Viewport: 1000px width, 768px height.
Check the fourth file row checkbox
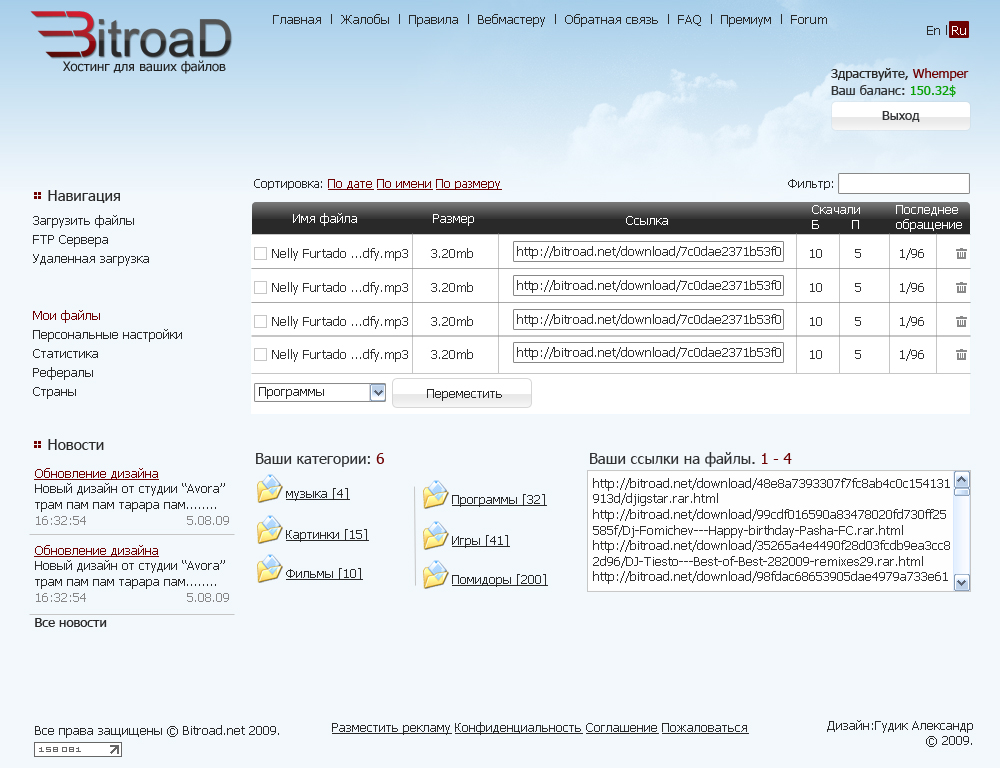tap(260, 354)
